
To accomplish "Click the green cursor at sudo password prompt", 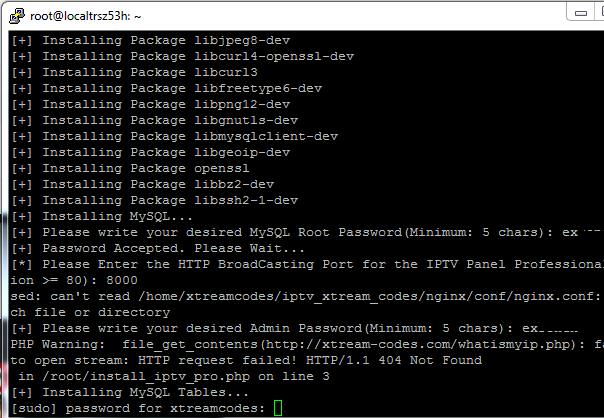I will (x=278, y=408).
